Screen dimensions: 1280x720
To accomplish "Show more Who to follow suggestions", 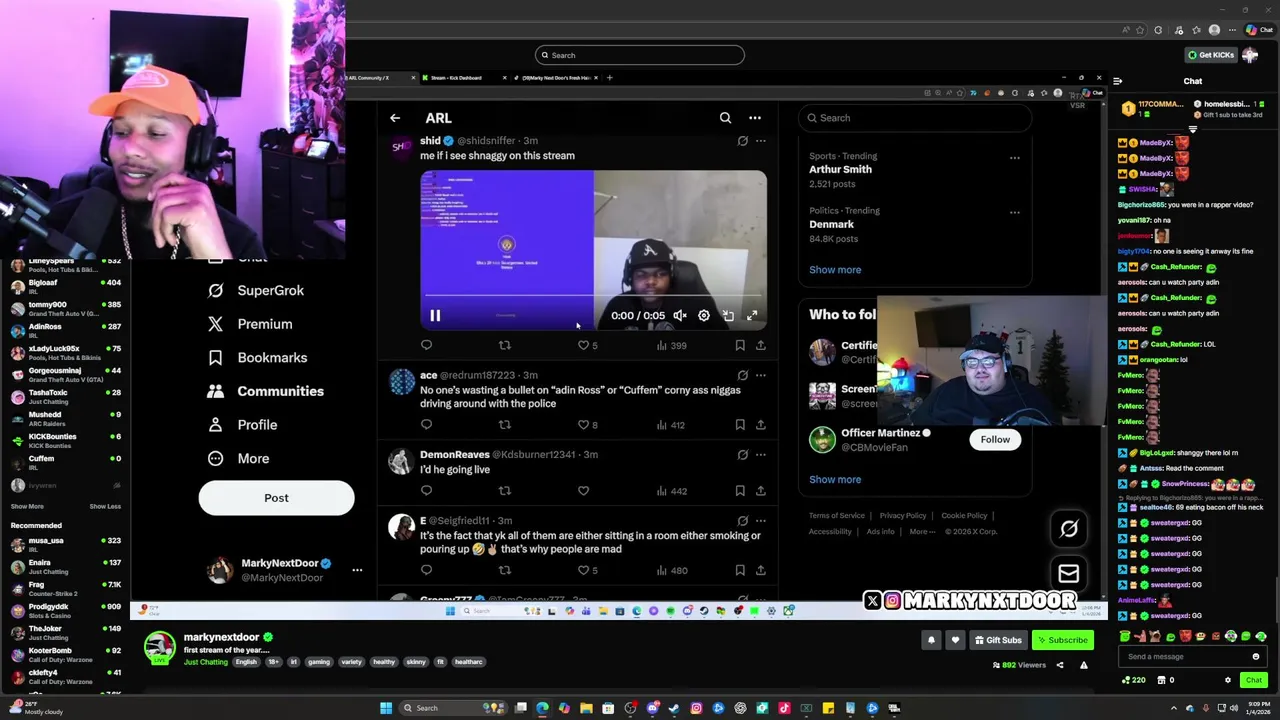I will (x=835, y=479).
